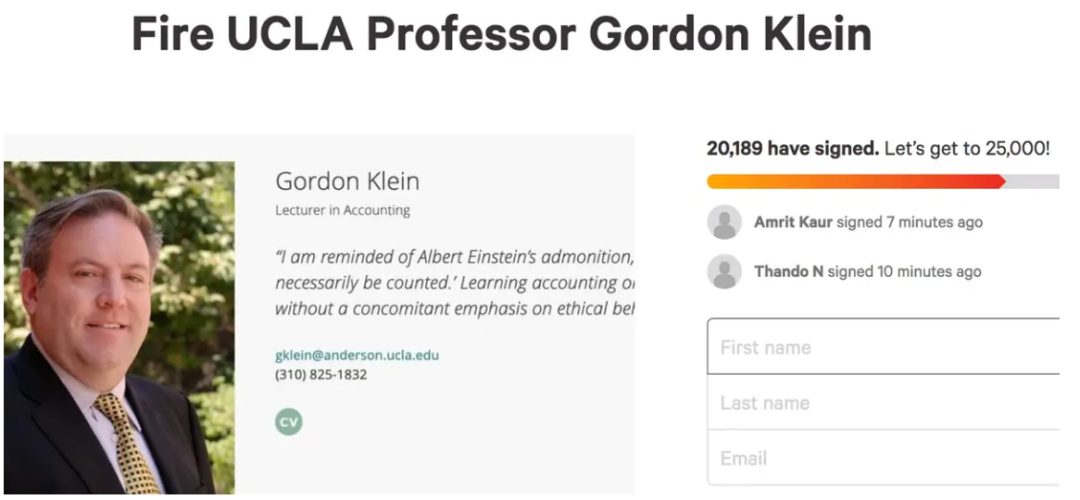Open the gklein@anderson.ucla.edu email link

tap(357, 355)
